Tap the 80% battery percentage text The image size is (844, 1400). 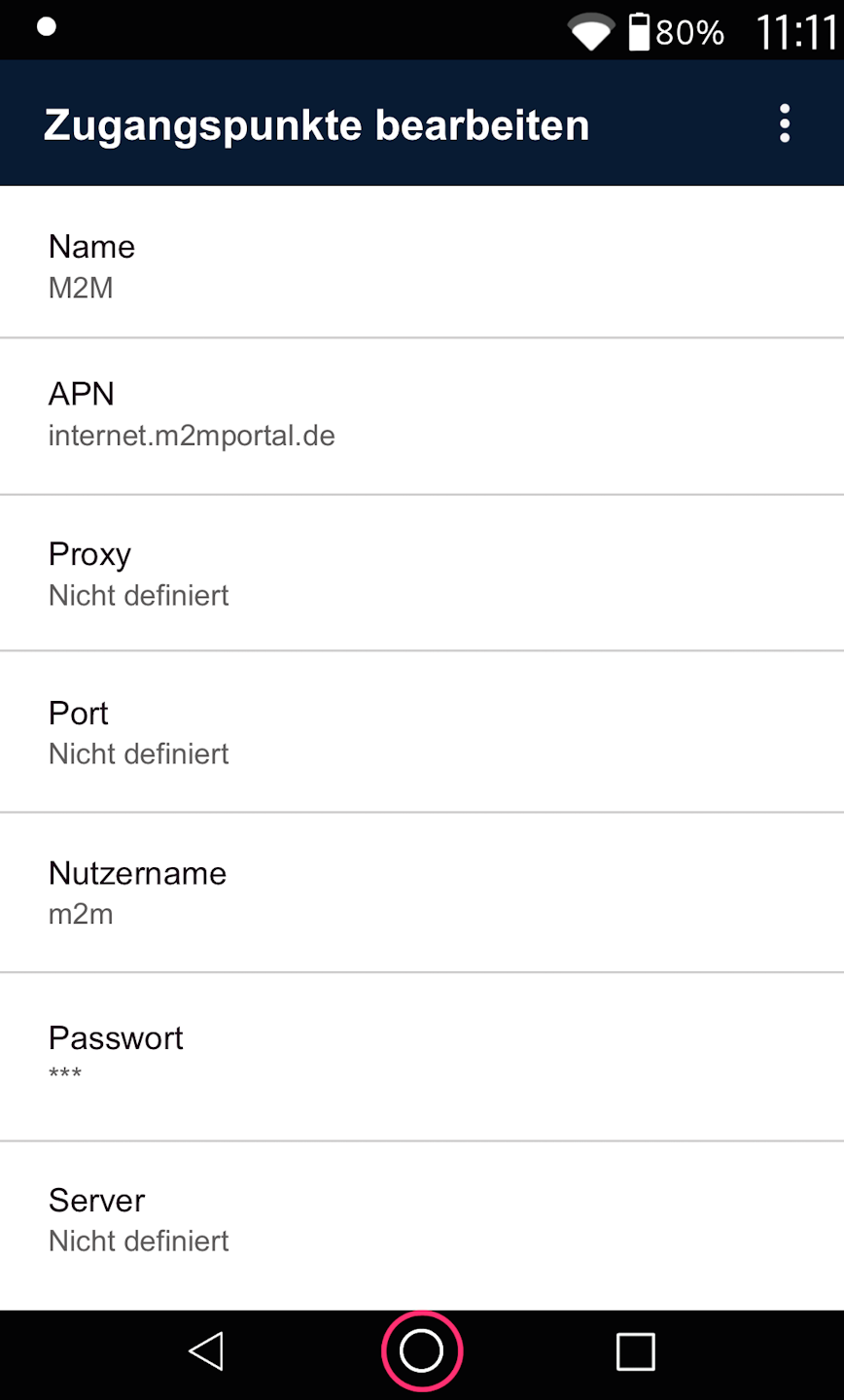point(689,33)
